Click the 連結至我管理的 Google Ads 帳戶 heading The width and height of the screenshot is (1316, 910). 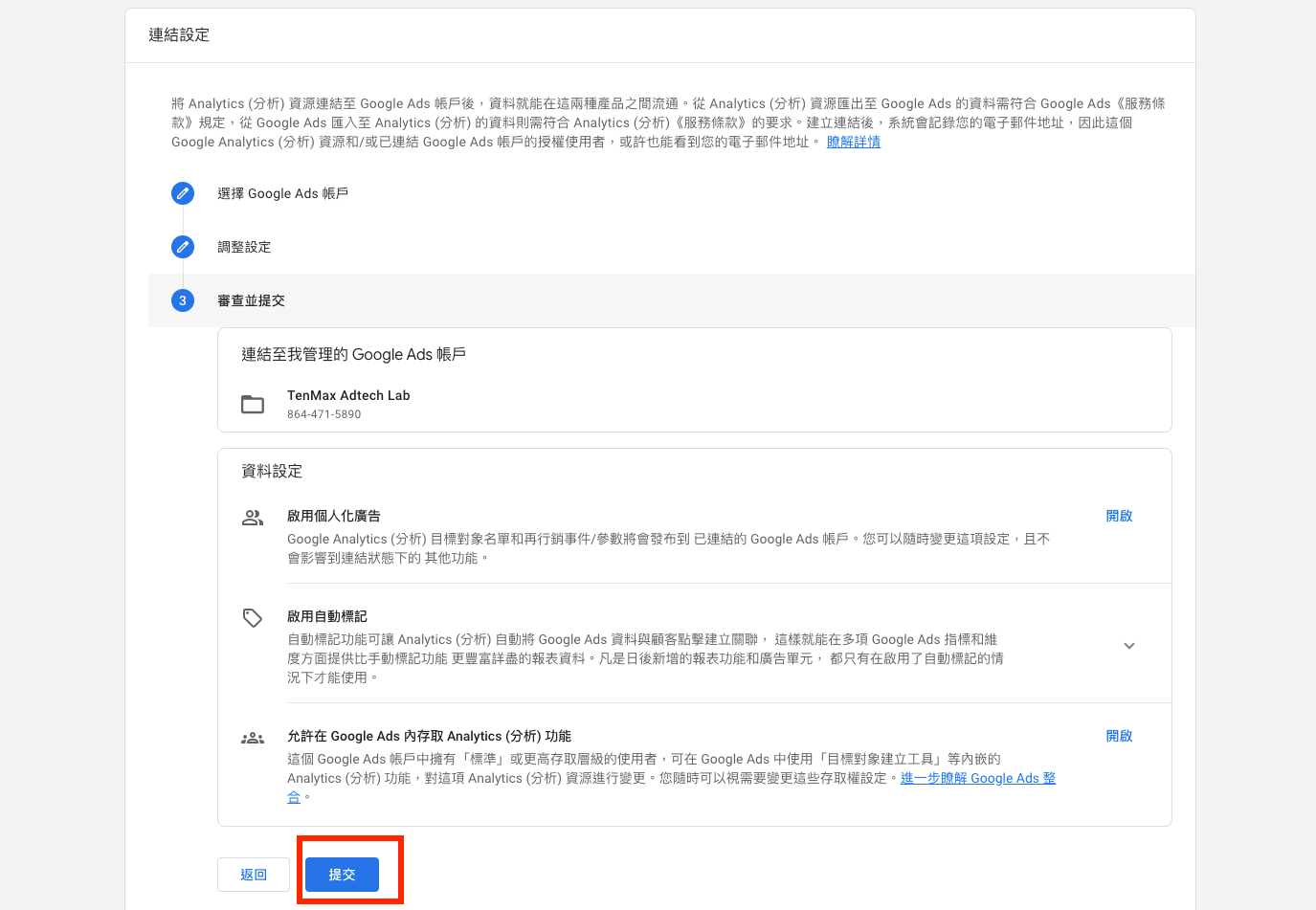(353, 354)
